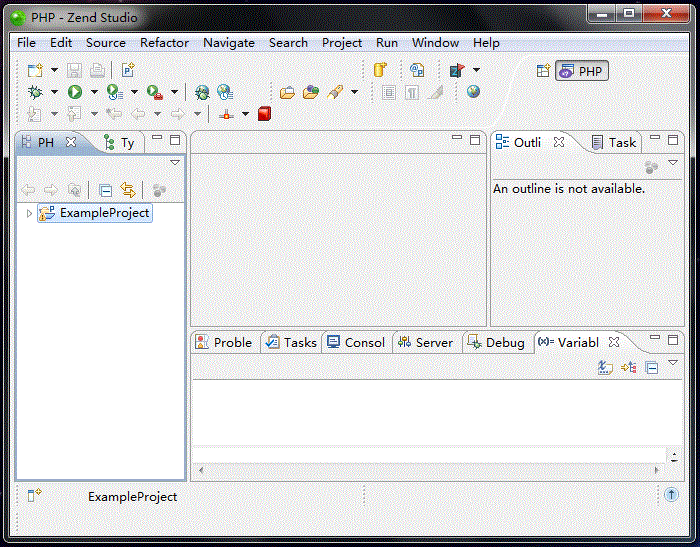
Task: Select ExampleProject in the PHP Explorer
Action: [x=104, y=213]
